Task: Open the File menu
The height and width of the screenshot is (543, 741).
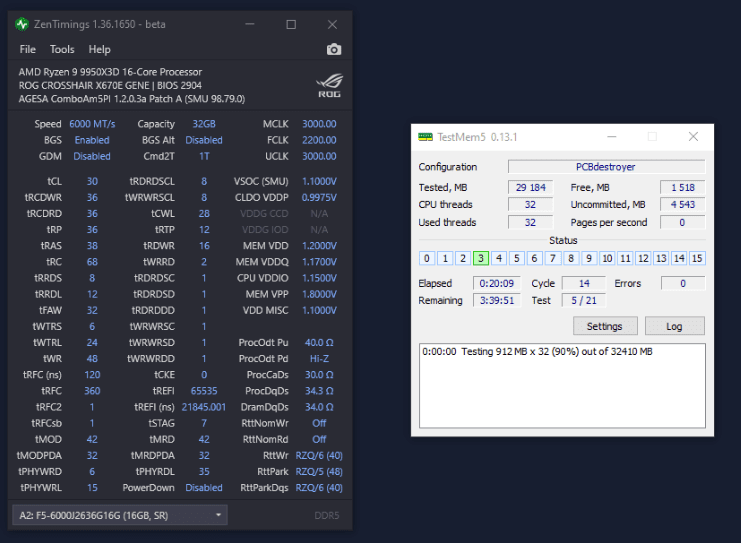Action: (x=27, y=49)
